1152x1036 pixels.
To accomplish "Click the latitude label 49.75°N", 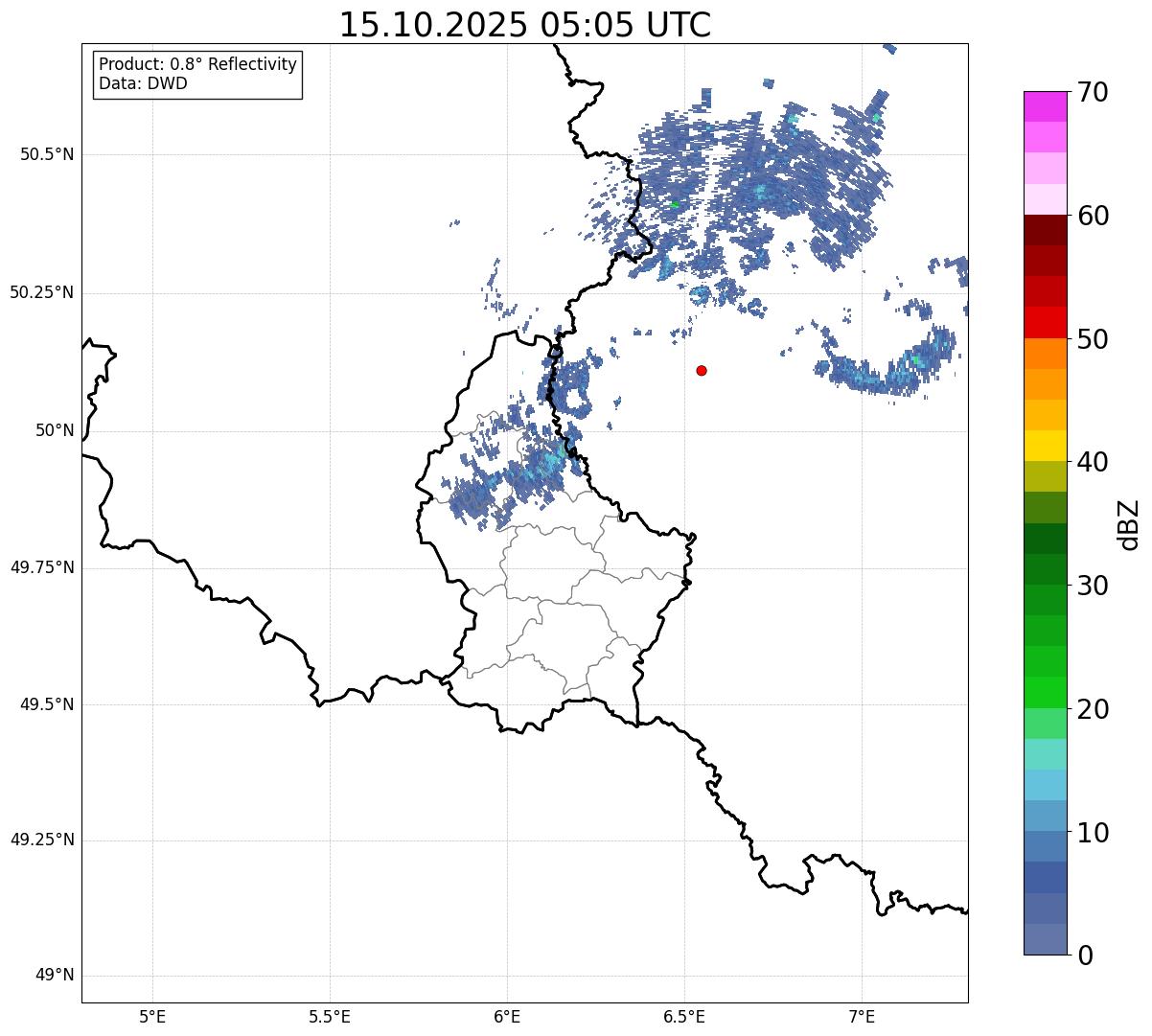I will click(42, 567).
